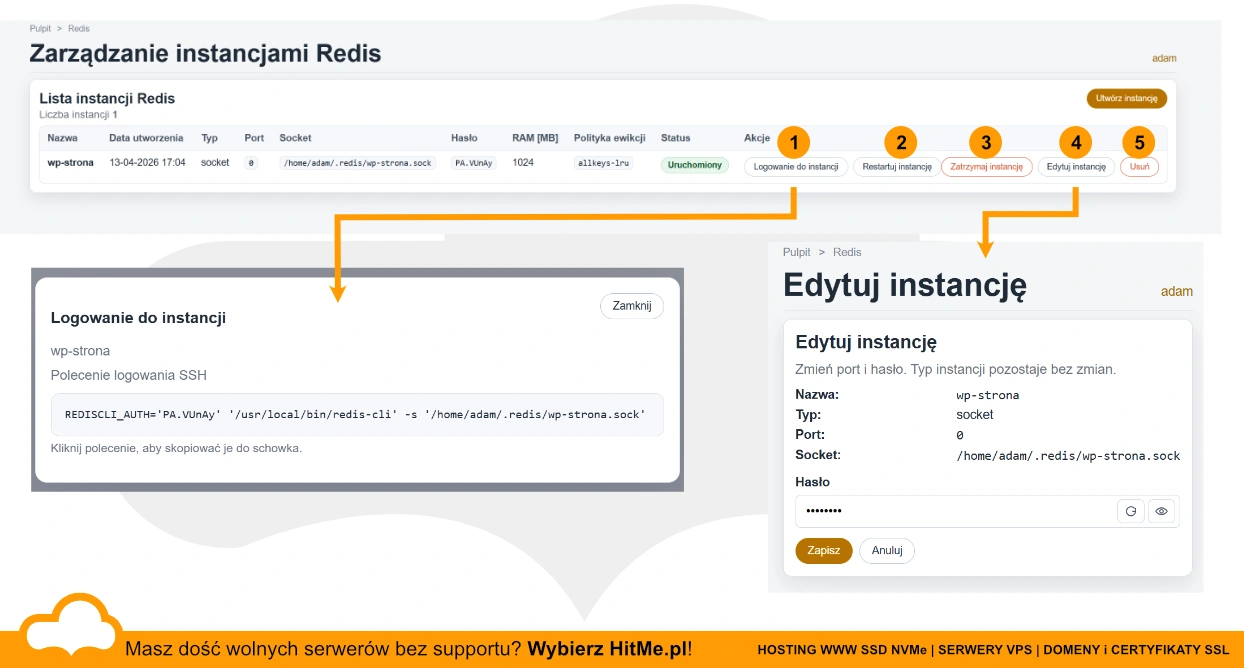Click the Socket column header
The width and height of the screenshot is (1244, 668).
tap(295, 138)
